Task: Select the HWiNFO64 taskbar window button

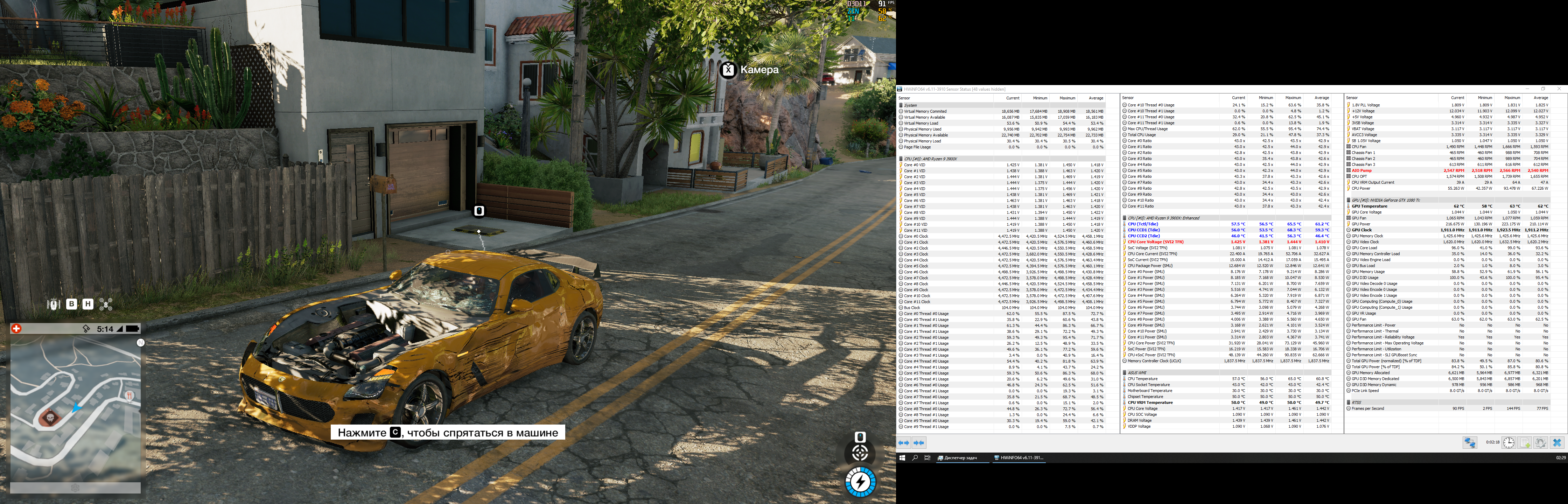Action: [1018, 458]
